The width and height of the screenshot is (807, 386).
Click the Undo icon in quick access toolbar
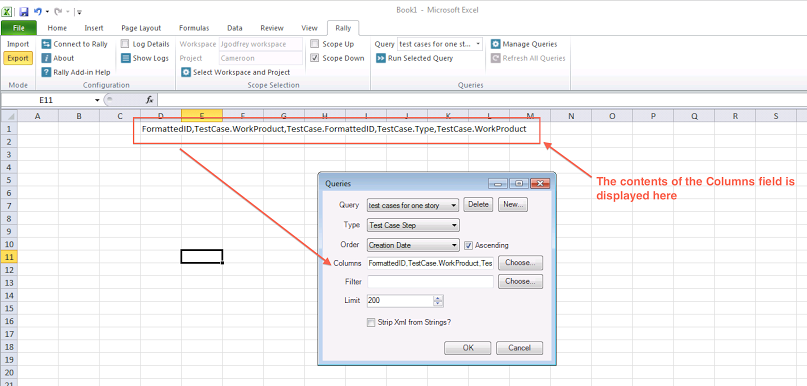[38, 11]
